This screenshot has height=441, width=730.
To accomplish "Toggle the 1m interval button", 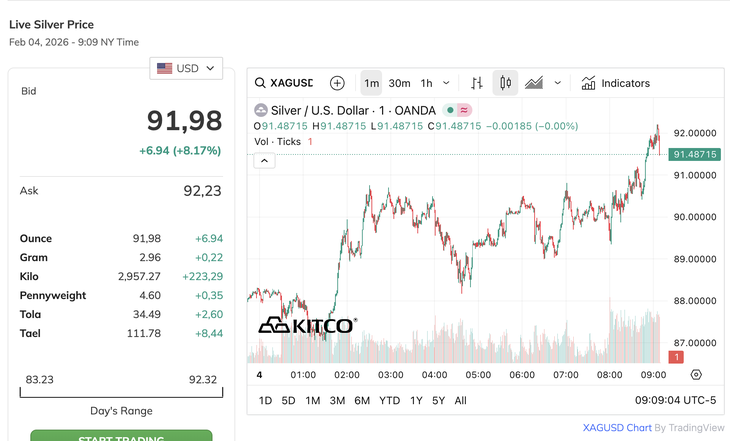I will click(x=371, y=83).
